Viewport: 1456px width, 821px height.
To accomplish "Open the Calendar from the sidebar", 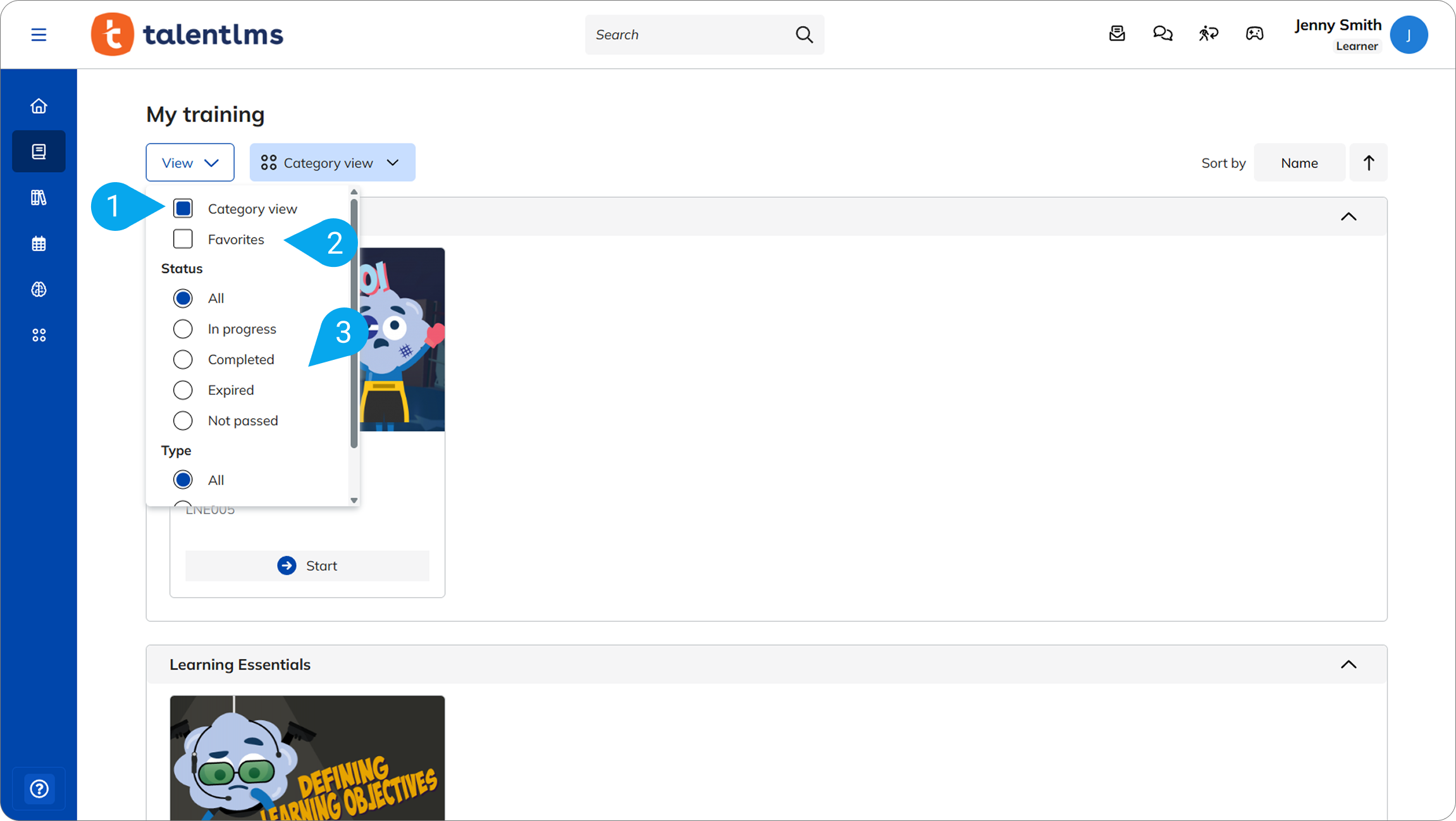I will click(39, 243).
